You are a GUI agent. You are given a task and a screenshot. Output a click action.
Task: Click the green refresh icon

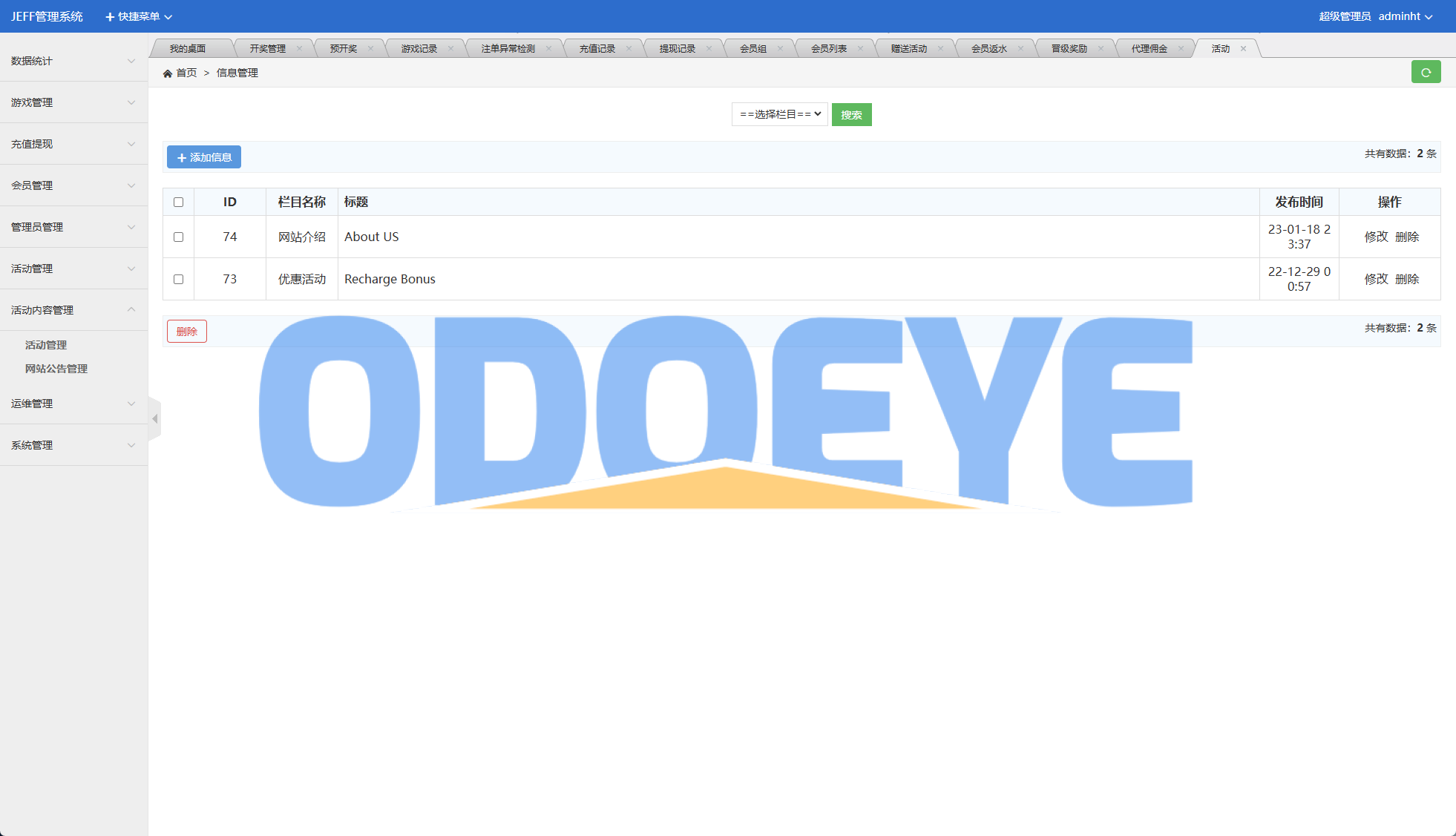(x=1426, y=72)
